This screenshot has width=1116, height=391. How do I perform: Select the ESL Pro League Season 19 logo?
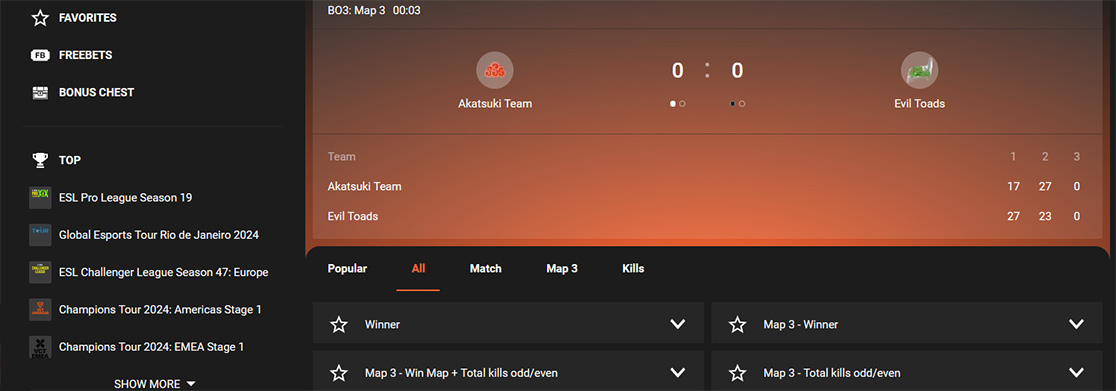[x=40, y=197]
